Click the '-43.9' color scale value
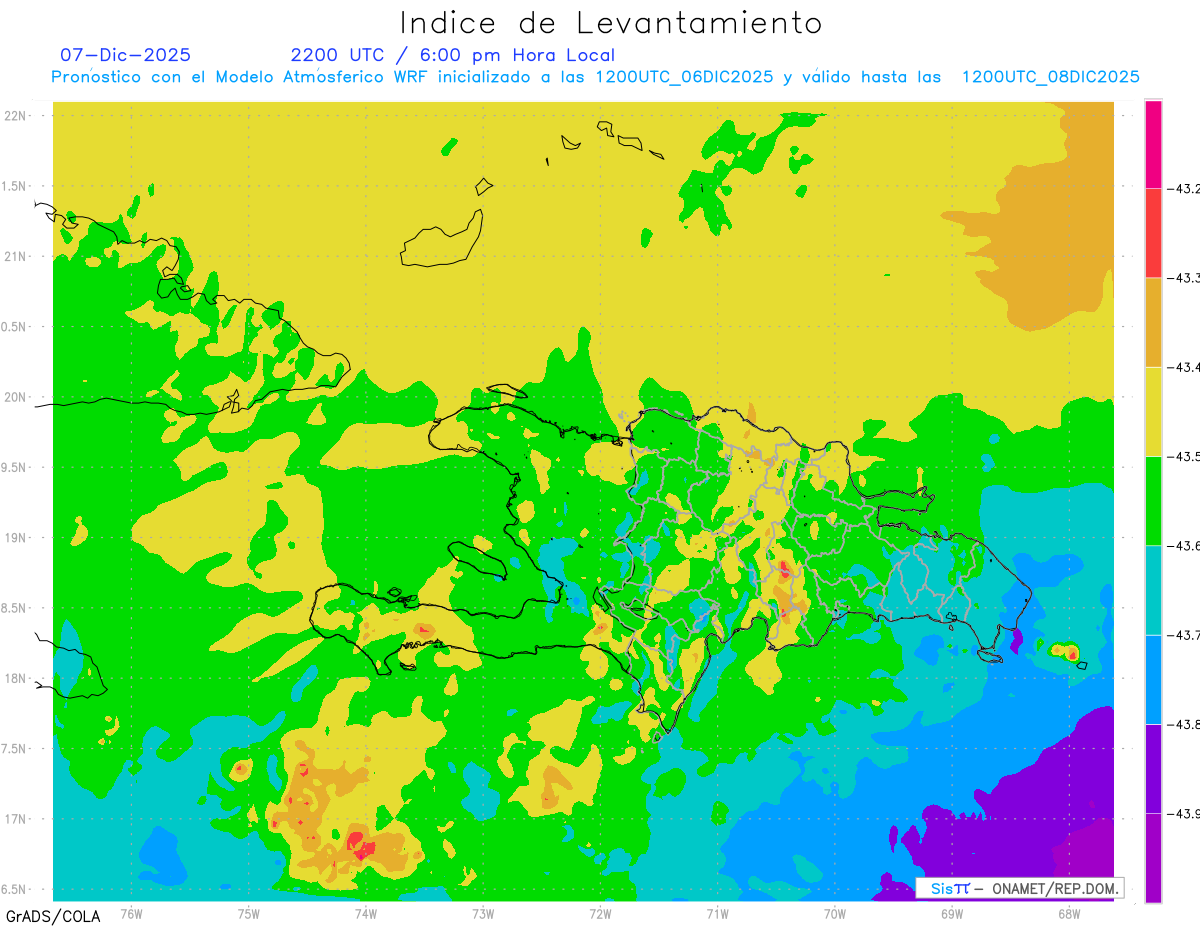This screenshot has height=927, width=1200. pyautogui.click(x=1183, y=814)
